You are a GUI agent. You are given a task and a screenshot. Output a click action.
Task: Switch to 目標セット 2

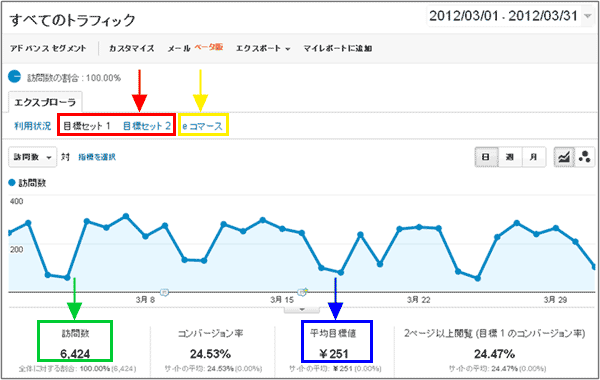147,126
